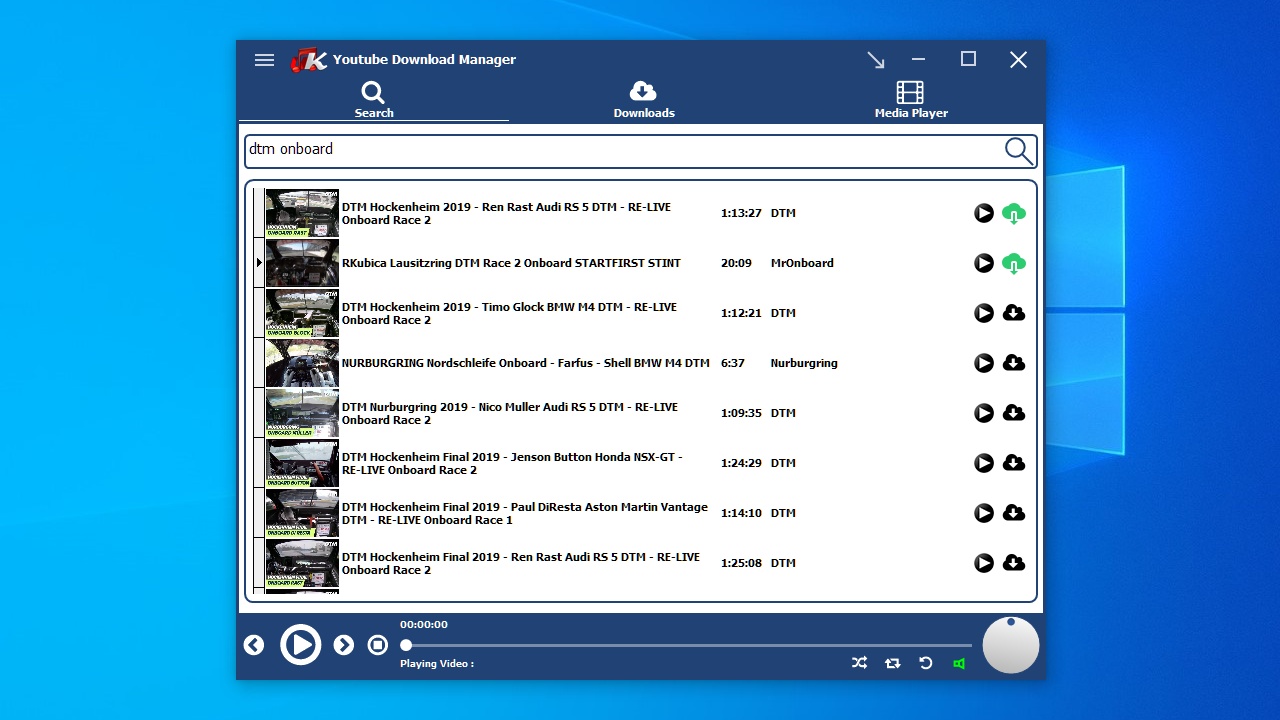Viewport: 1280px width, 720px height.
Task: Download Nico Muller Audi RS 5 video
Action: point(1014,413)
